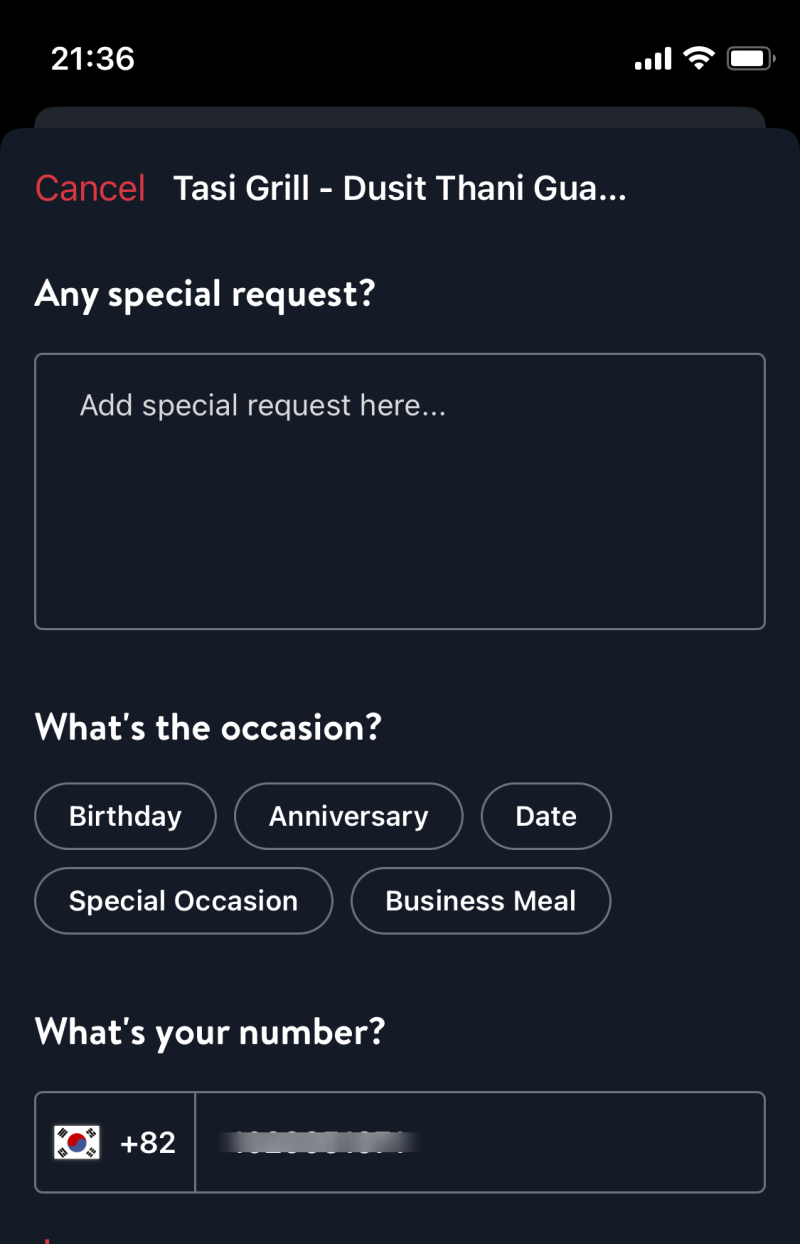Tap the dimmed card behind the sheet

400,117
